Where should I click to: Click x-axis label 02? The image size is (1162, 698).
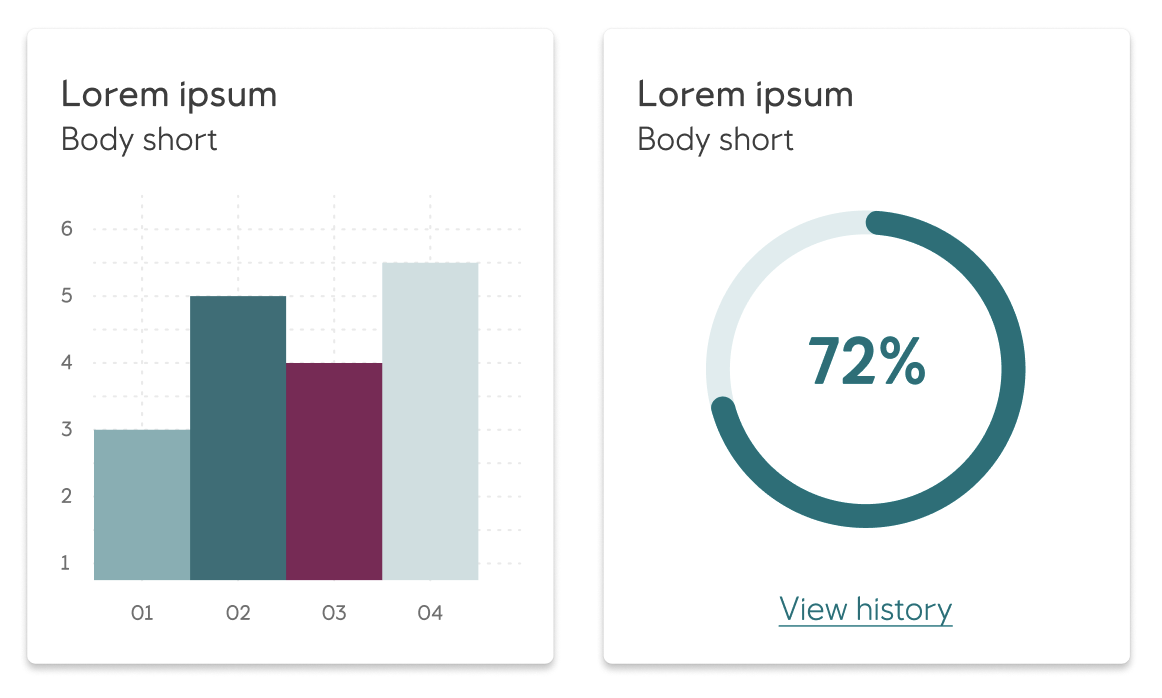pyautogui.click(x=238, y=613)
